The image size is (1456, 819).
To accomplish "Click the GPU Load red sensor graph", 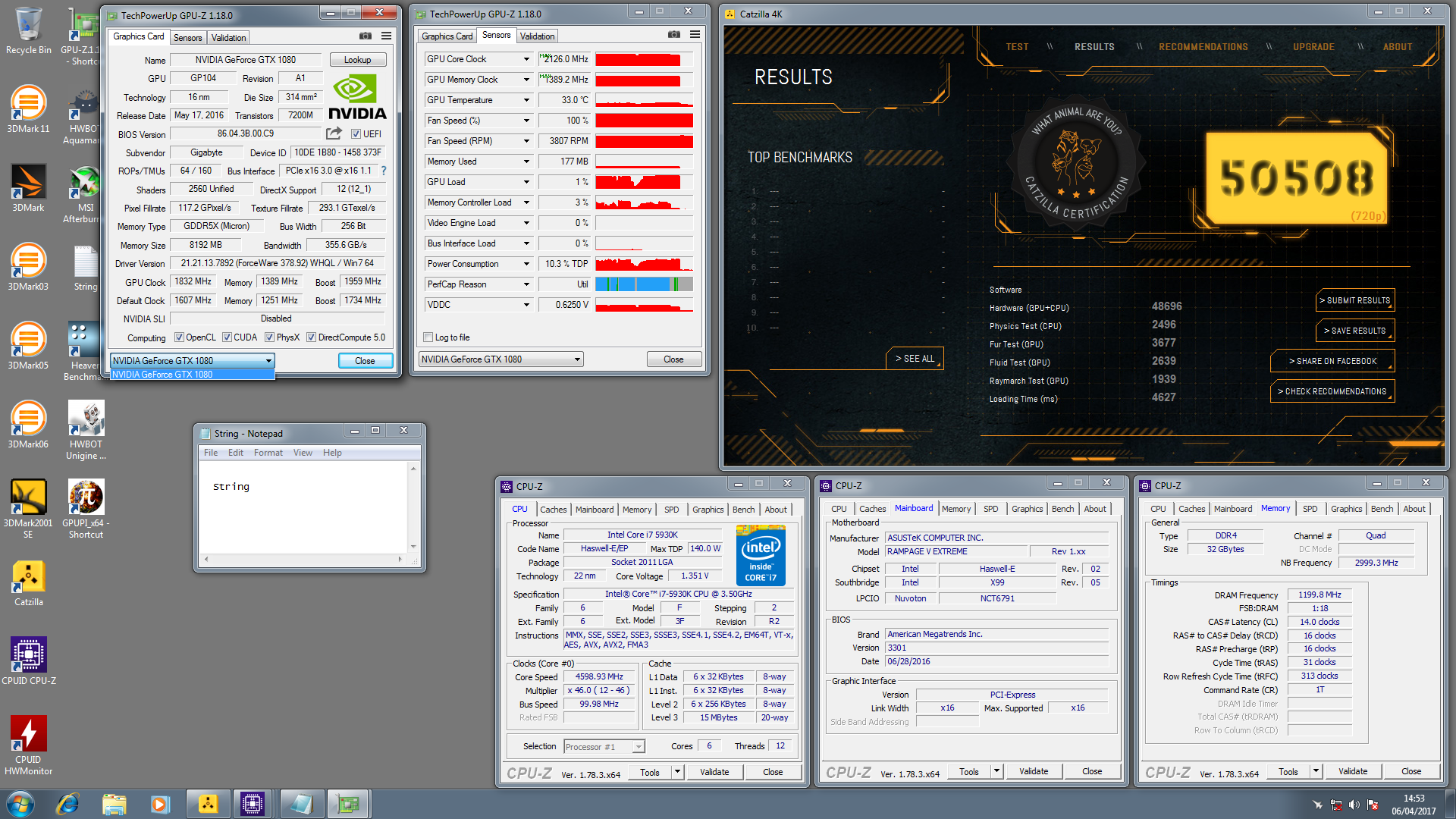I will click(x=644, y=182).
